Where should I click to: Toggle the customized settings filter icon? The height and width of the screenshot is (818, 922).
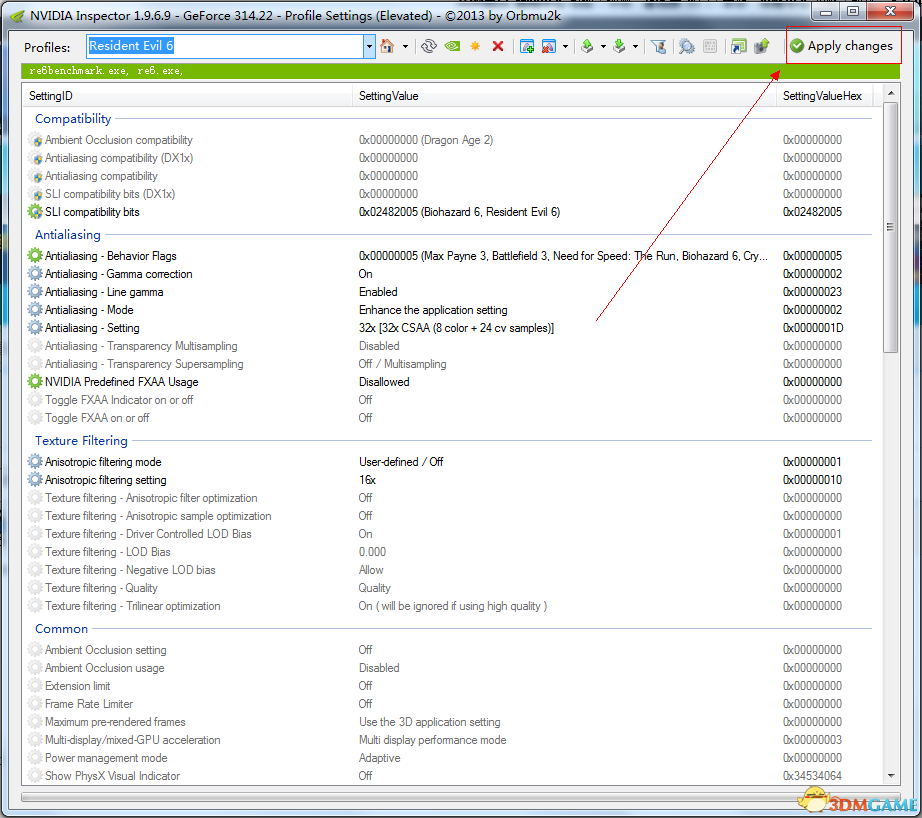(659, 46)
